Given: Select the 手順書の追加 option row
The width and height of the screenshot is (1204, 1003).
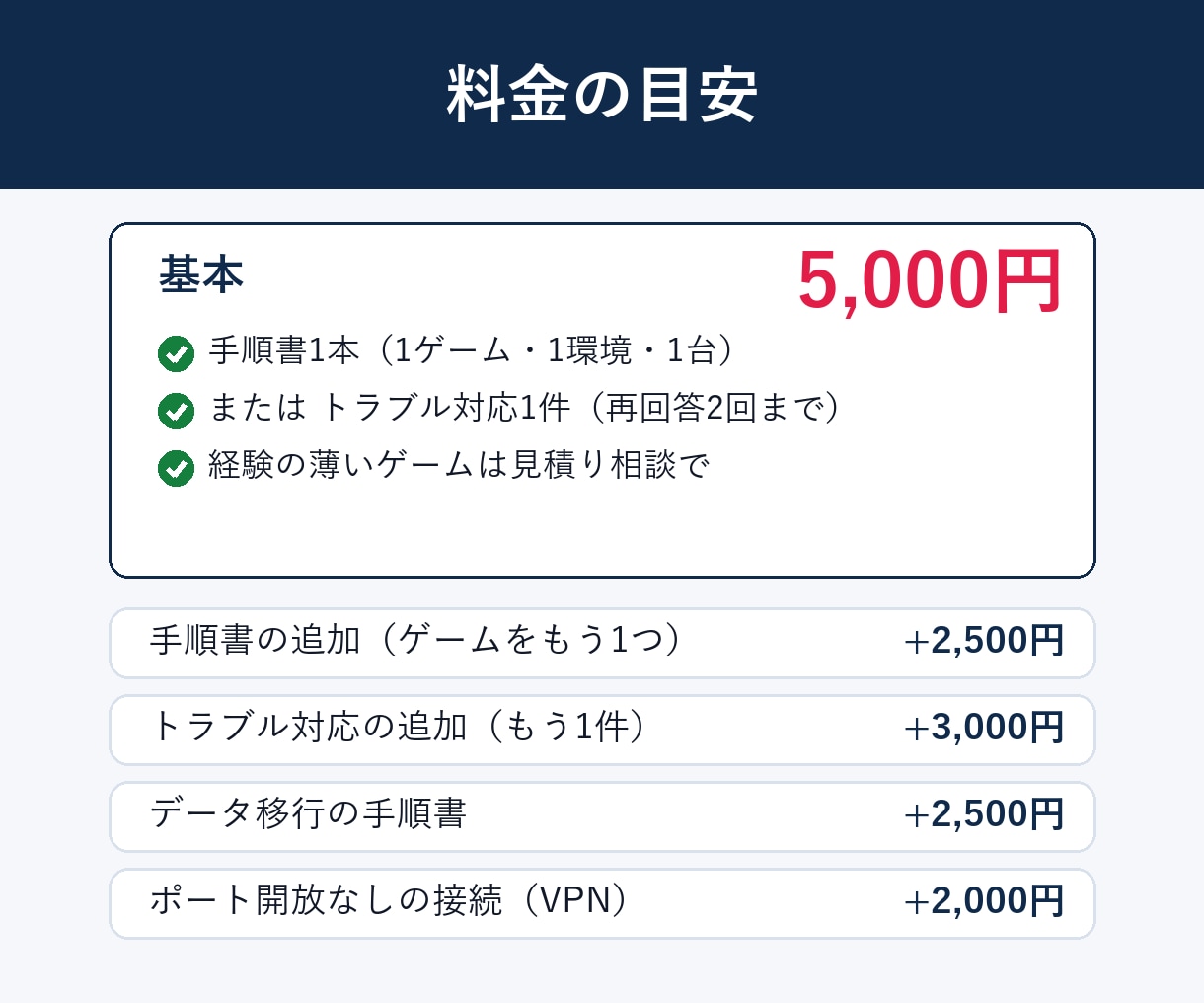Looking at the screenshot, I should pos(602,643).
